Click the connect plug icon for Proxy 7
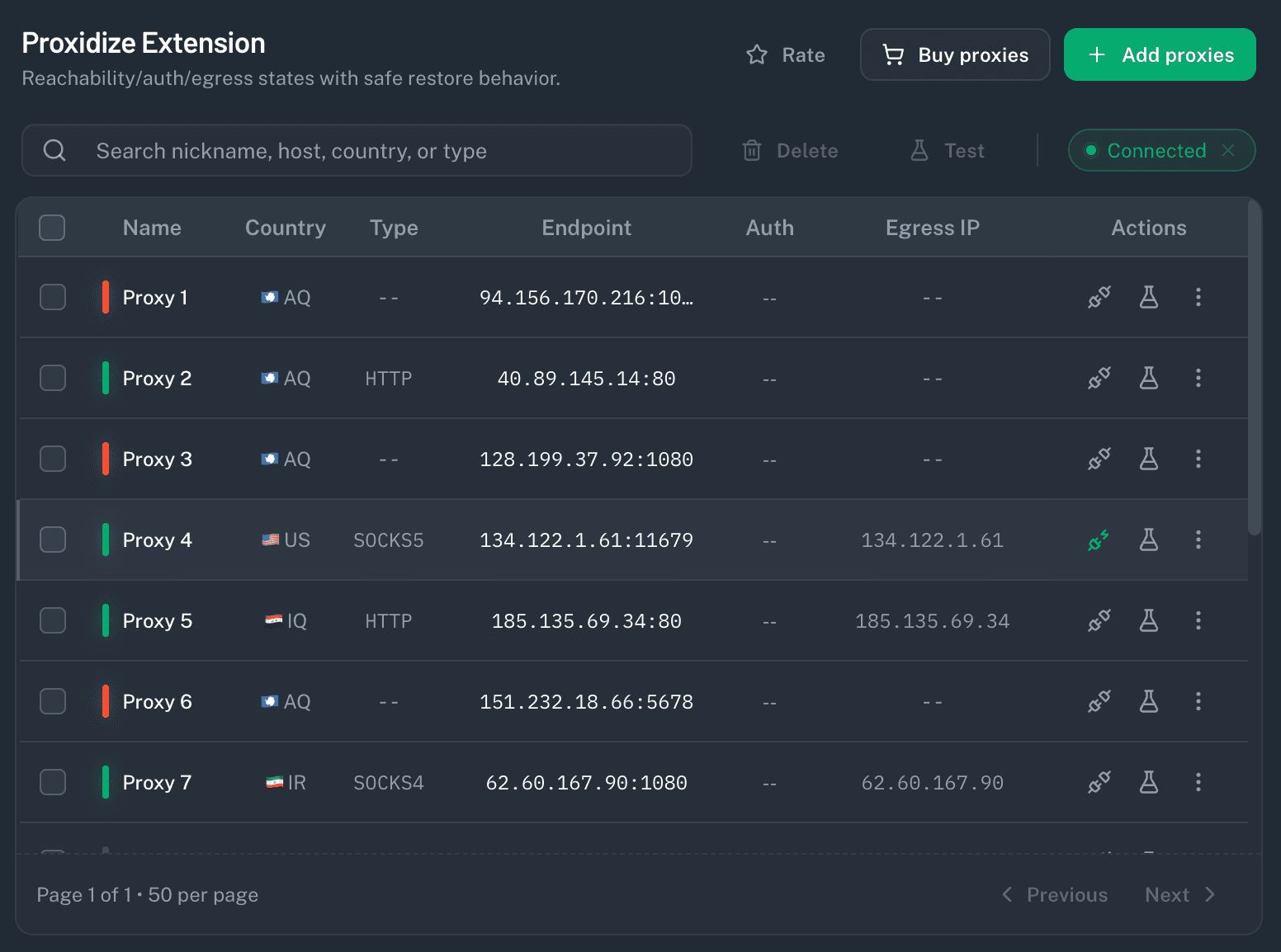 point(1099,782)
